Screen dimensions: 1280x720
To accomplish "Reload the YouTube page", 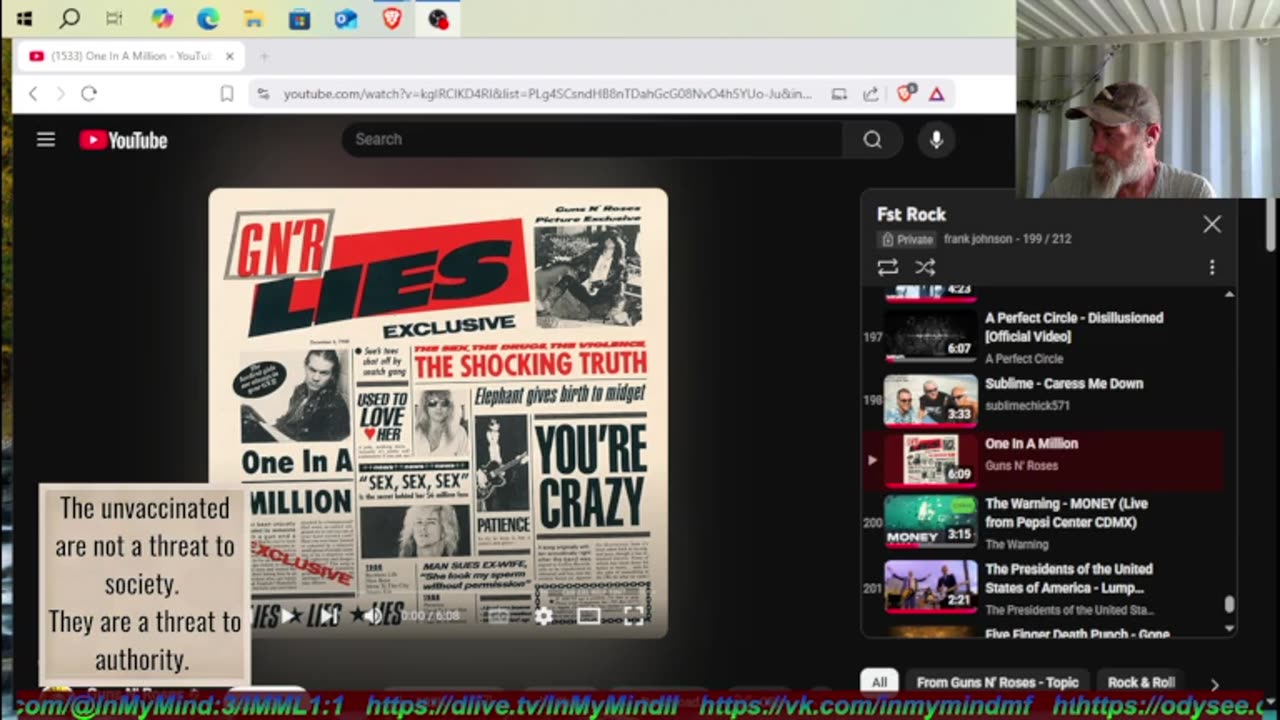I will 89,93.
